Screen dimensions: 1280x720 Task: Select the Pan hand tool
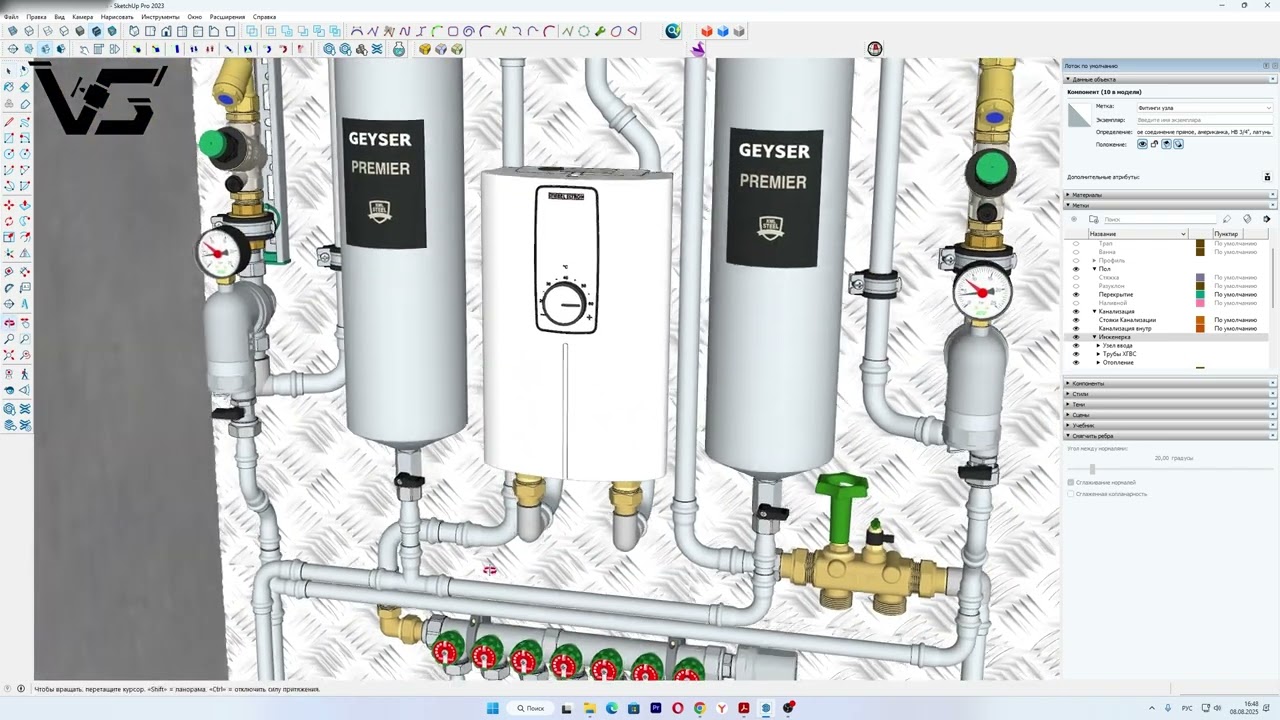(x=25, y=322)
